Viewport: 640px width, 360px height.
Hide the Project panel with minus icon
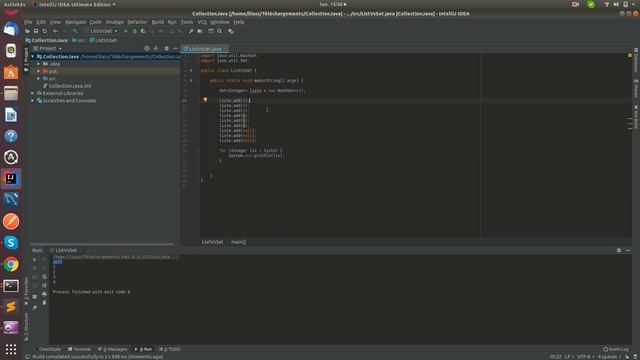(x=176, y=48)
